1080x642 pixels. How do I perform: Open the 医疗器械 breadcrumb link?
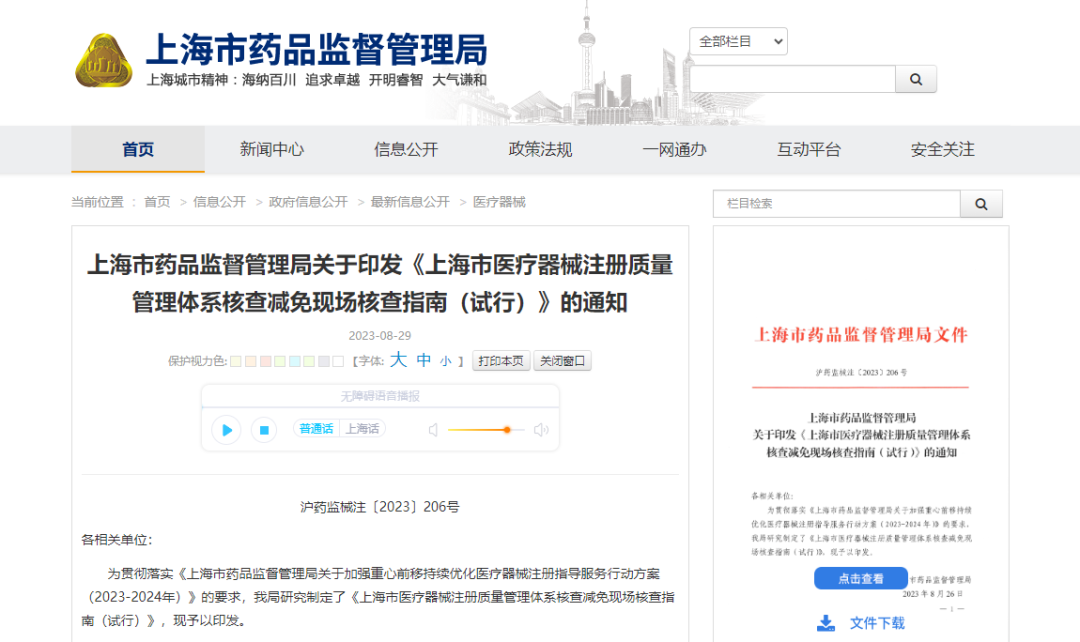(x=498, y=202)
